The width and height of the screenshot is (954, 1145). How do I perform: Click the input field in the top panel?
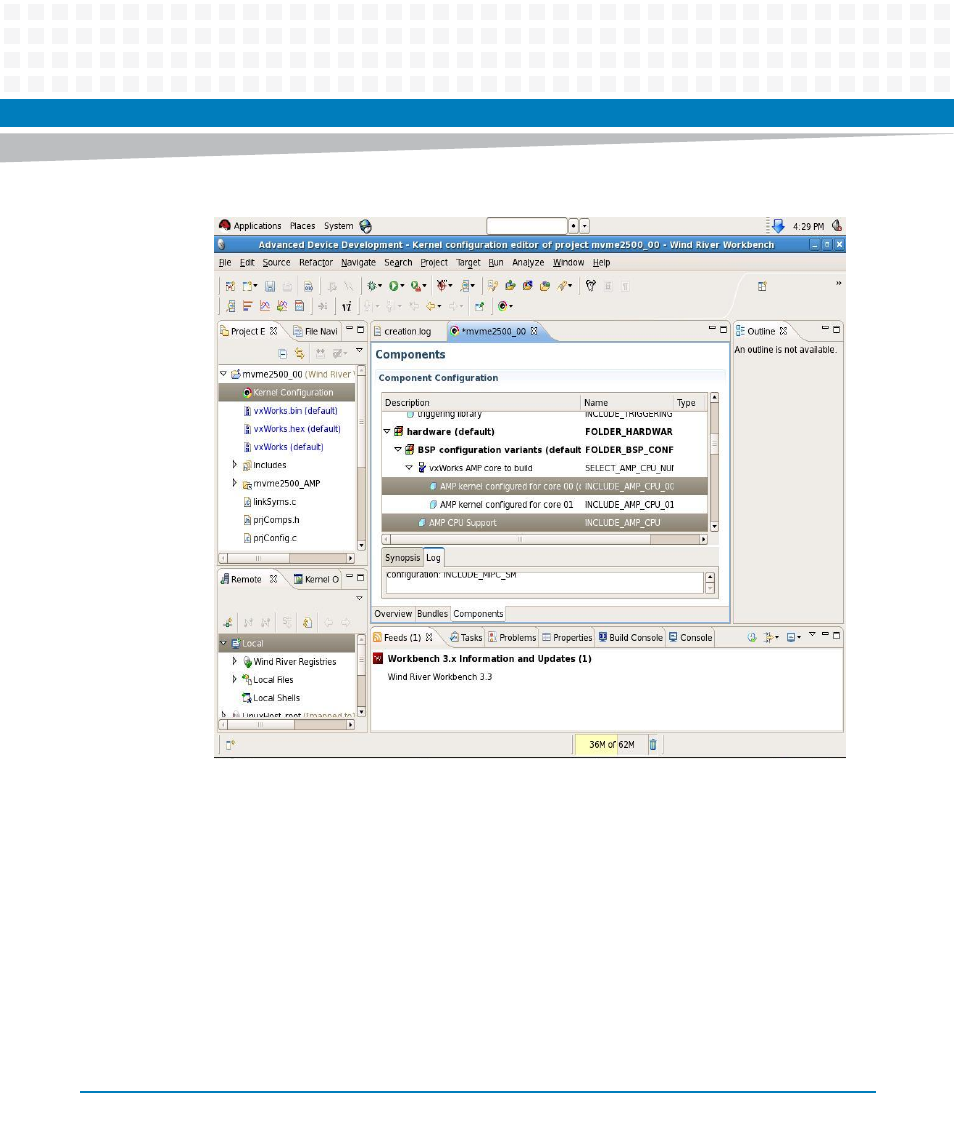pyautogui.click(x=527, y=226)
